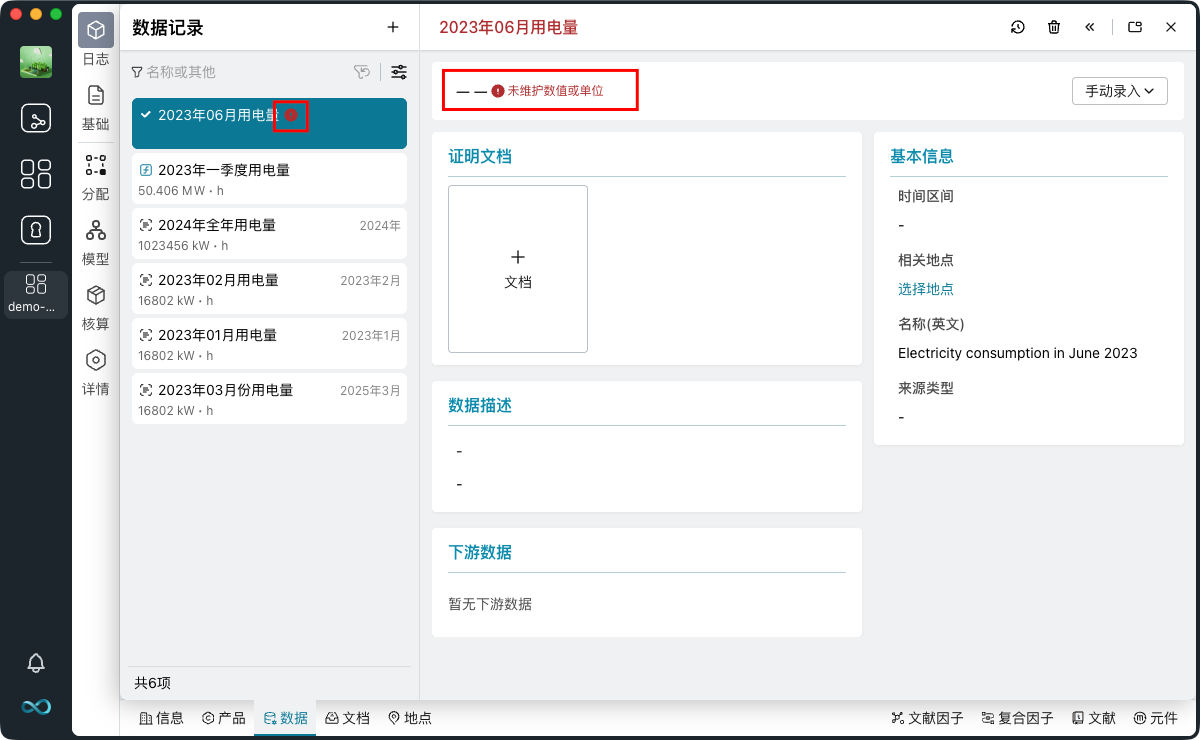Select the 2023年一季度用电量 record
The image size is (1200, 740).
coord(269,179)
